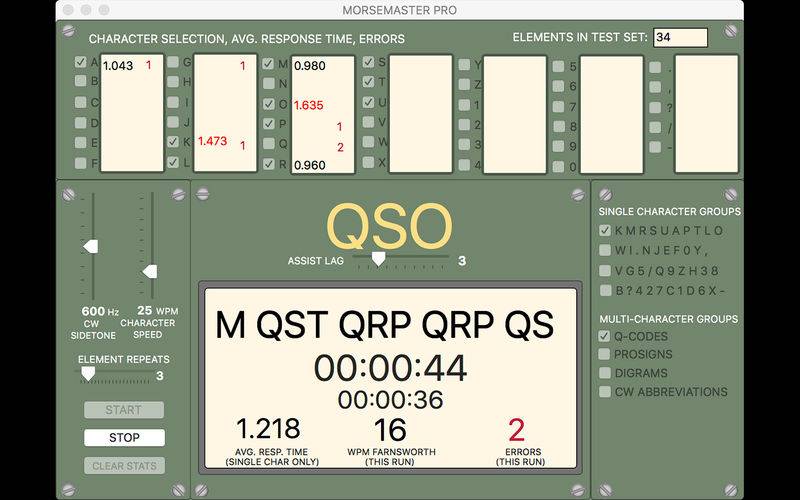Viewport: 800px width, 500px height.
Task: Click the CLEAR STATS button
Action: (124, 466)
